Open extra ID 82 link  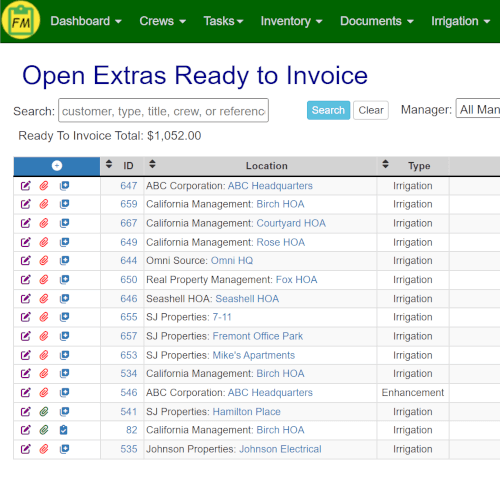point(132,430)
